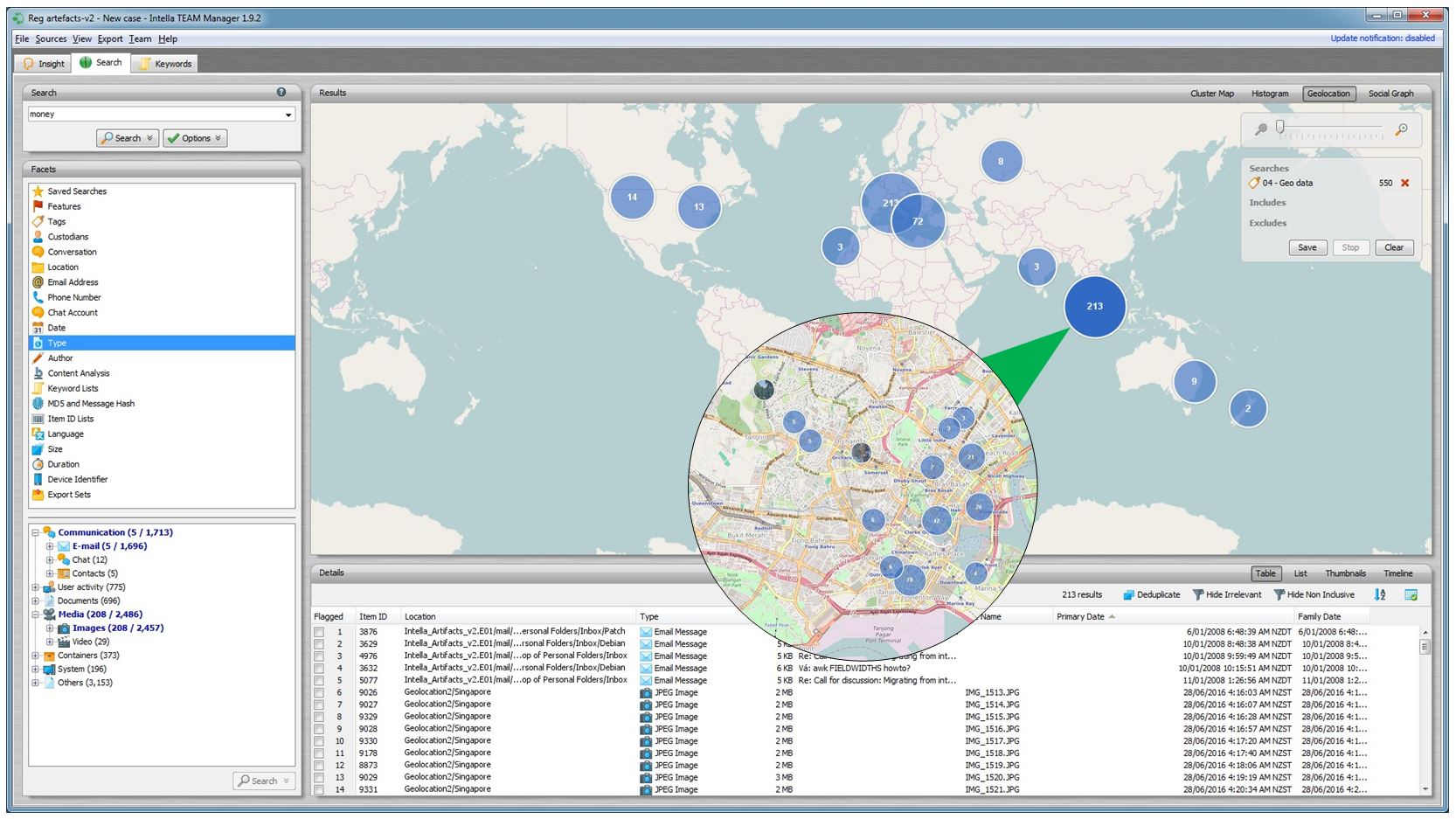Open the Export menu
Viewport: 1456px width, 819px height.
(110, 38)
